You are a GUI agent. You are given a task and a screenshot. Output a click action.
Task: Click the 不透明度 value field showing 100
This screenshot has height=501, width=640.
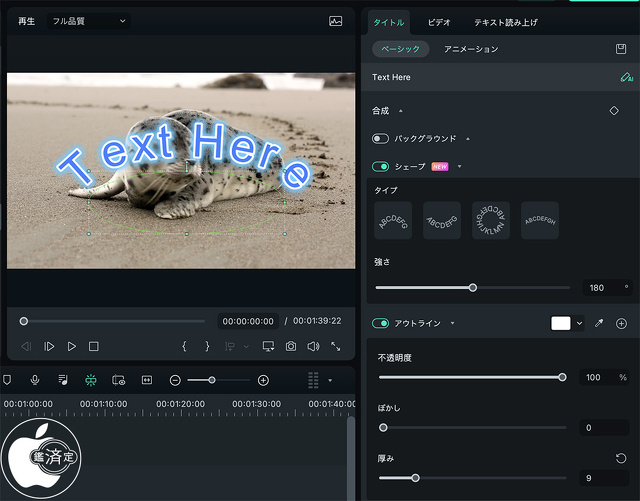click(604, 377)
